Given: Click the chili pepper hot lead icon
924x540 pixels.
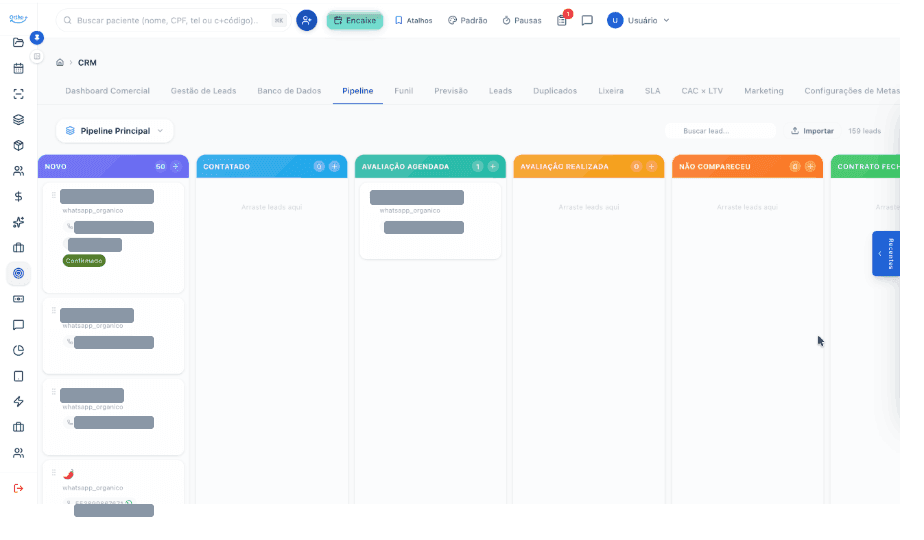Looking at the screenshot, I should point(68,474).
